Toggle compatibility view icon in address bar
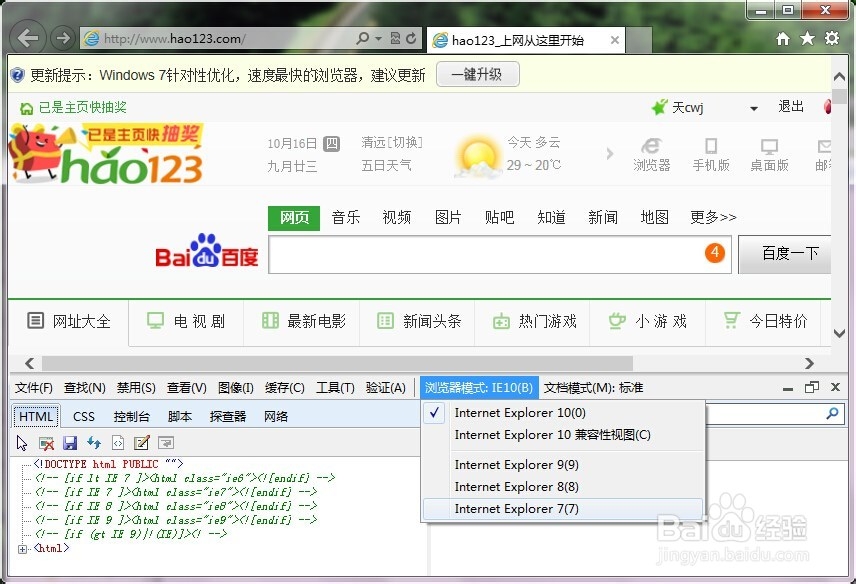 [x=395, y=38]
